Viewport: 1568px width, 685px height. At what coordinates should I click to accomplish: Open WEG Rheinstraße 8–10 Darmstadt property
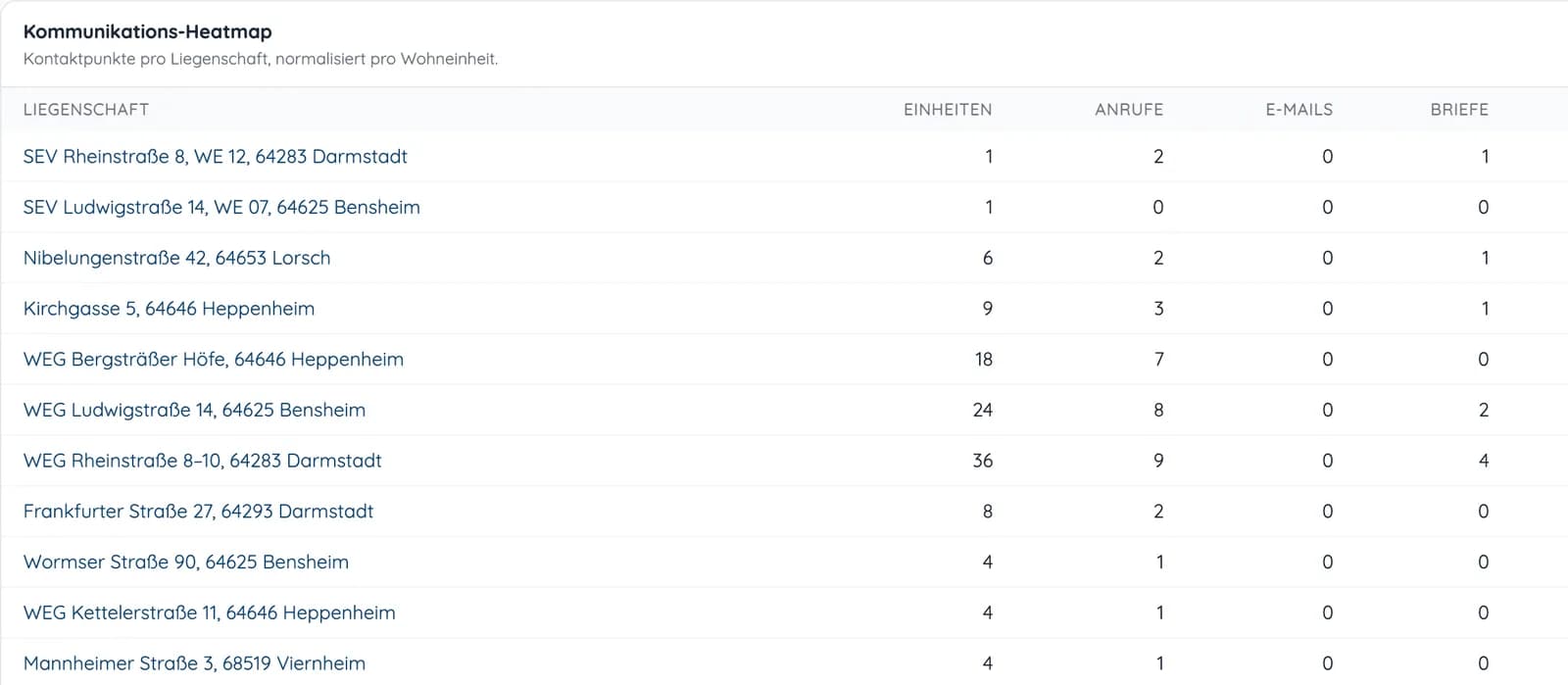click(203, 462)
